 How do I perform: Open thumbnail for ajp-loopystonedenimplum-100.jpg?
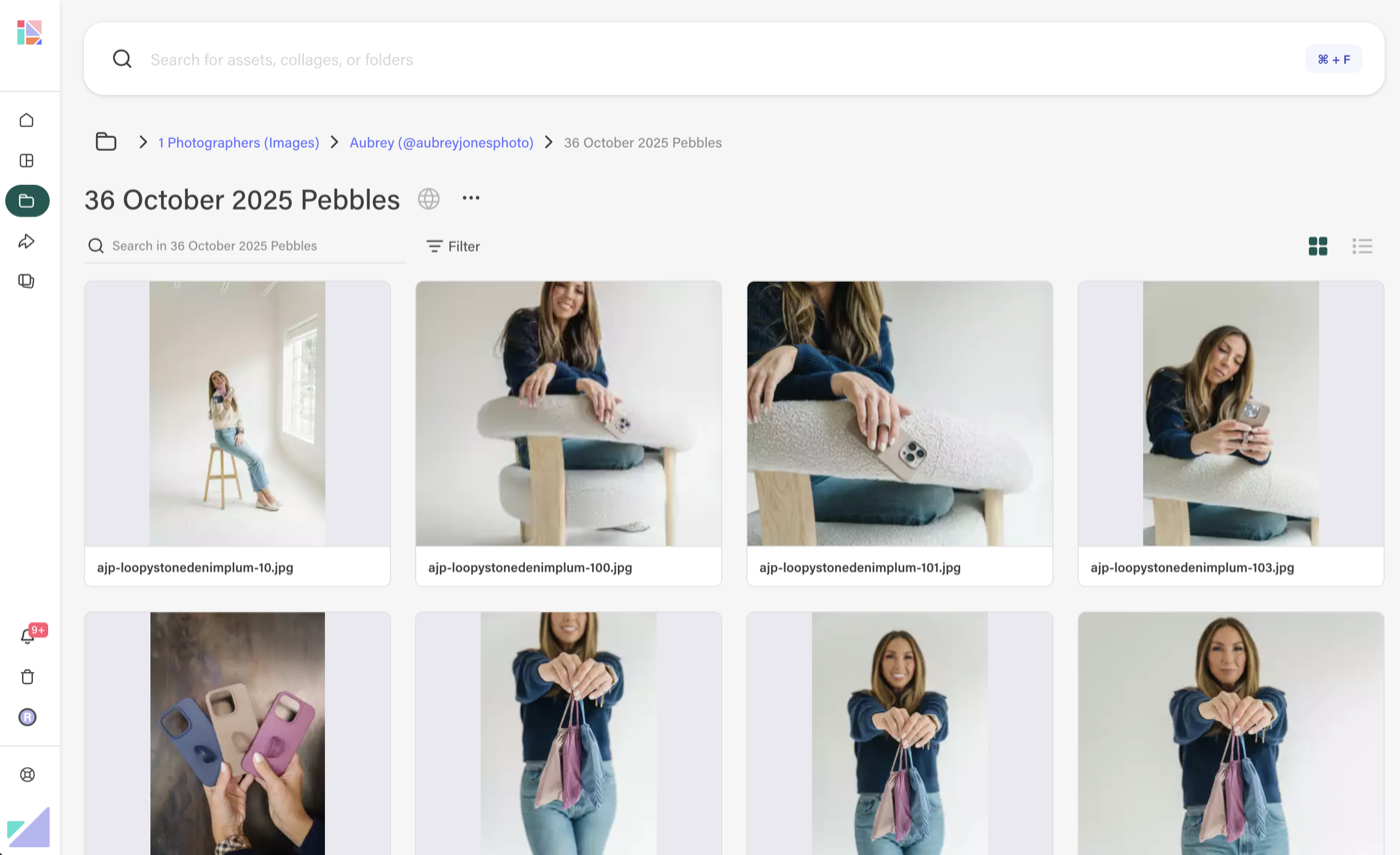click(x=568, y=414)
